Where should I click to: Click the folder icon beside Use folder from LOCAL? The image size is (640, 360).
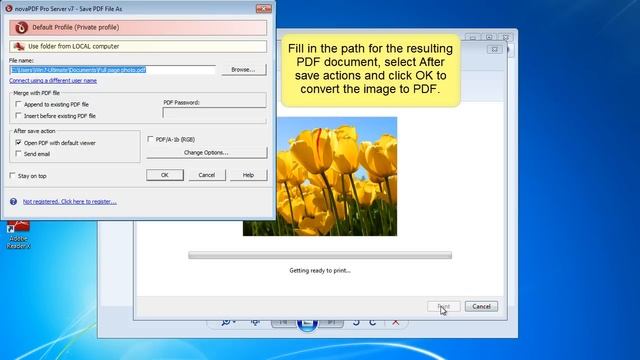[x=19, y=46]
